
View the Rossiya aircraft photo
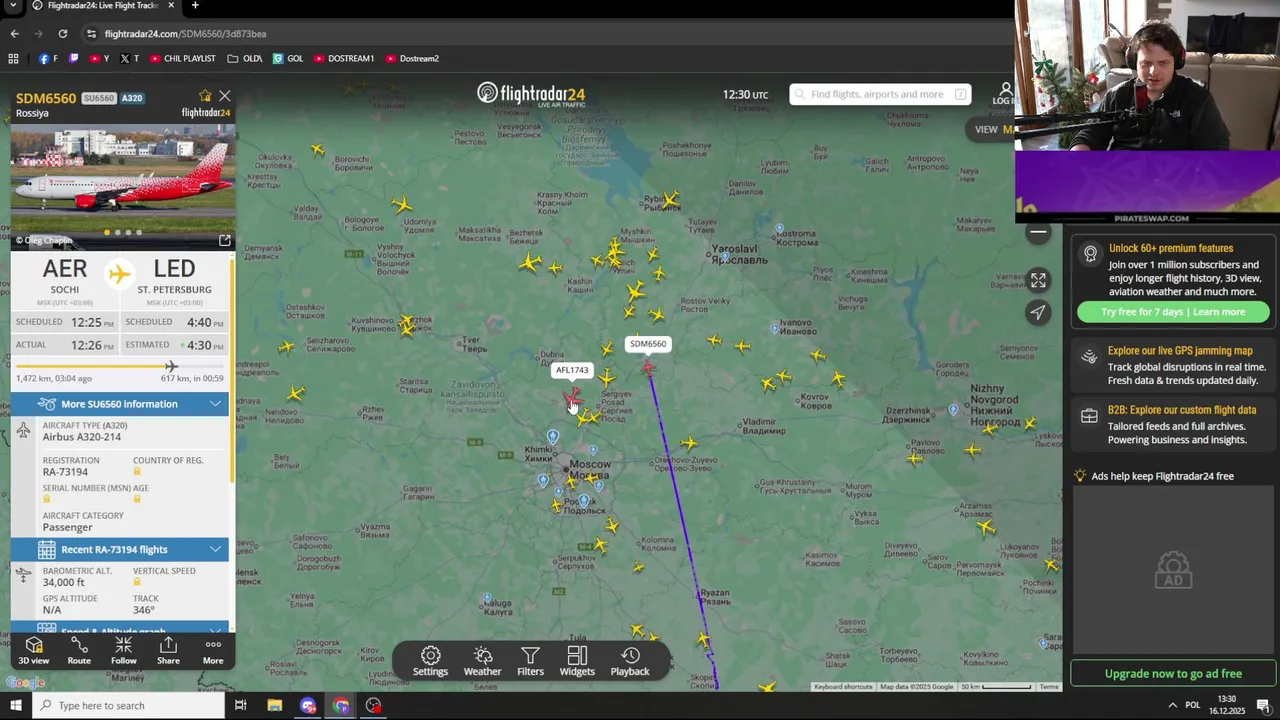[123, 186]
